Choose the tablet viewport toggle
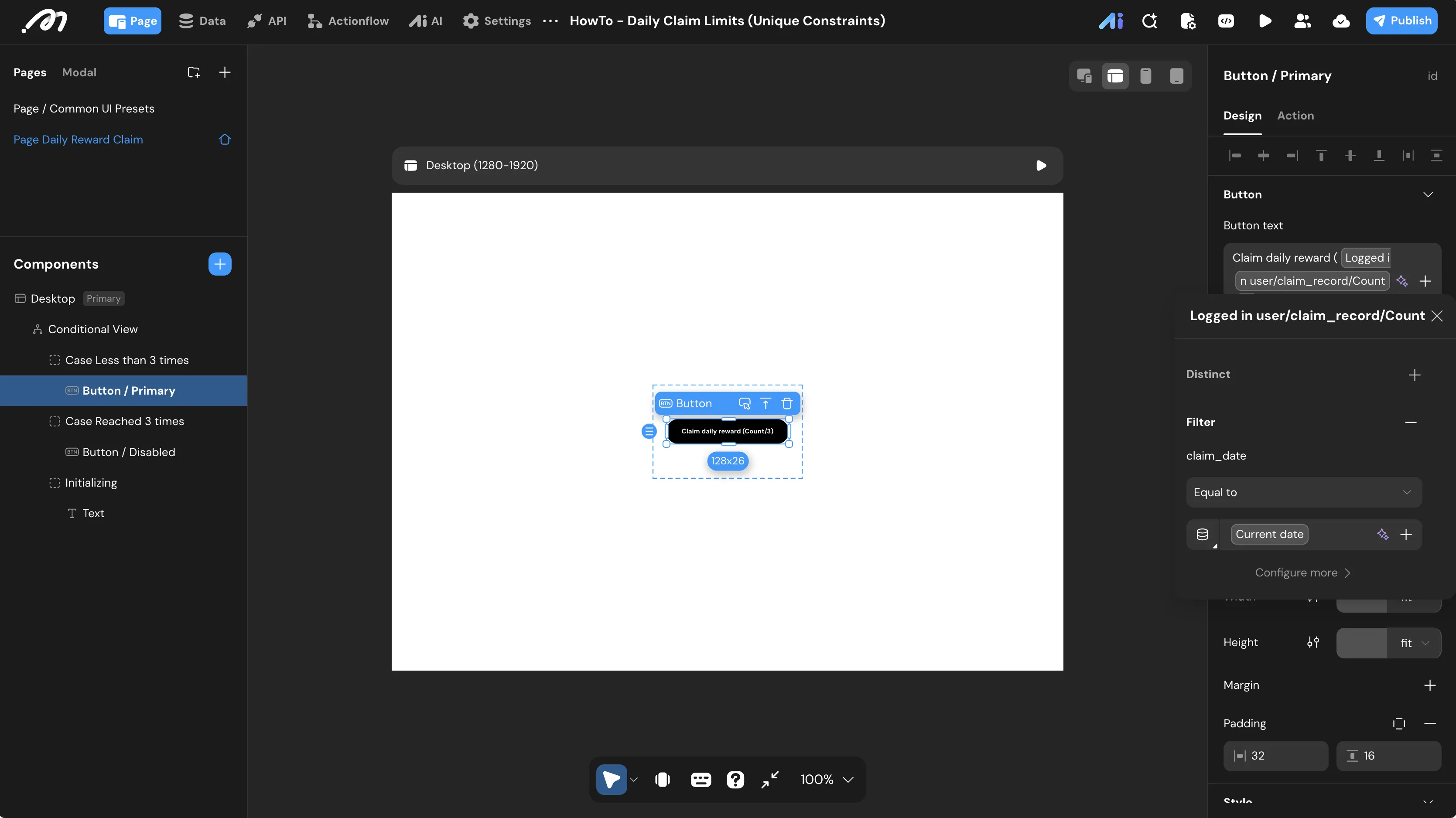 (x=1177, y=76)
